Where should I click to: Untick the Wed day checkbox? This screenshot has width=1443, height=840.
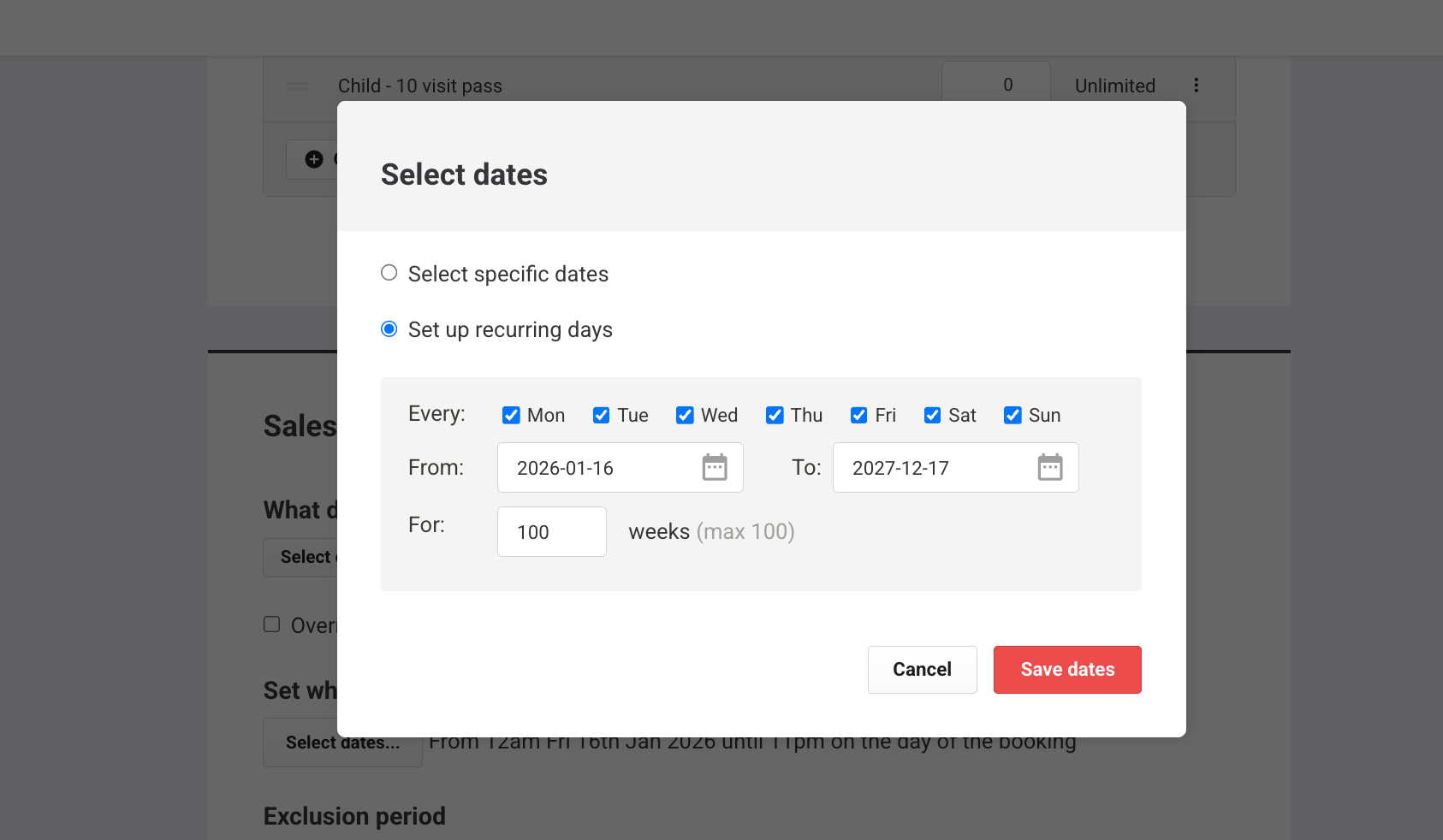(x=685, y=416)
